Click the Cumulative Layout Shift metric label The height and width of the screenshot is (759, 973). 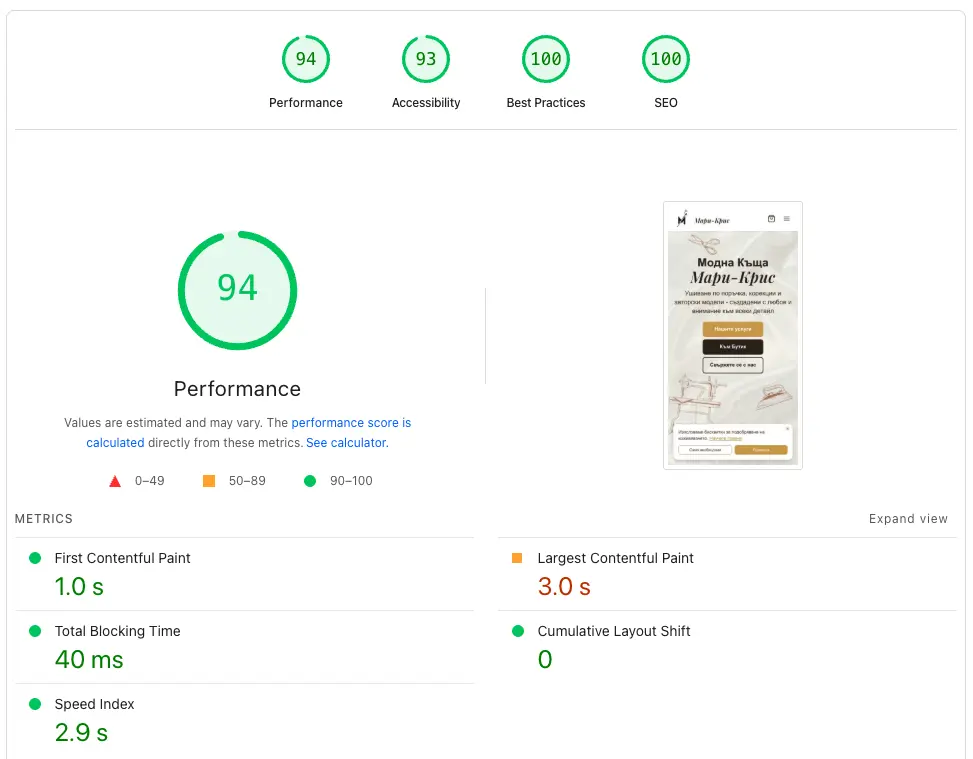614,631
